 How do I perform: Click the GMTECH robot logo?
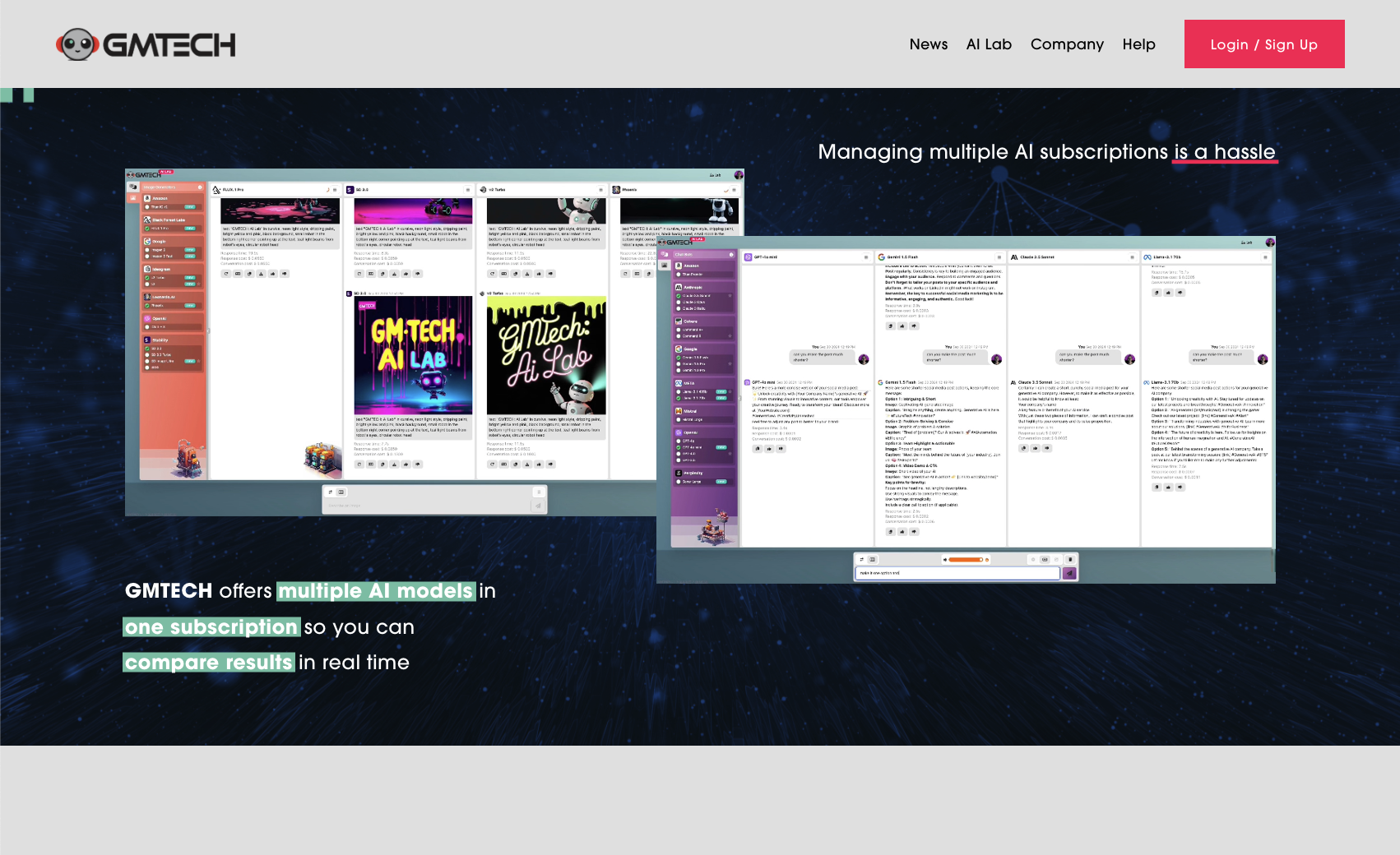(x=146, y=44)
